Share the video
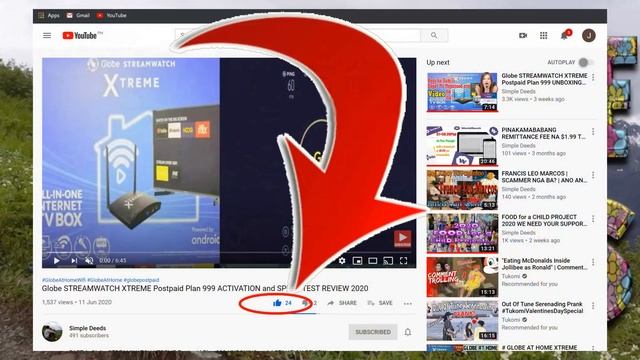640x360 pixels. click(342, 303)
